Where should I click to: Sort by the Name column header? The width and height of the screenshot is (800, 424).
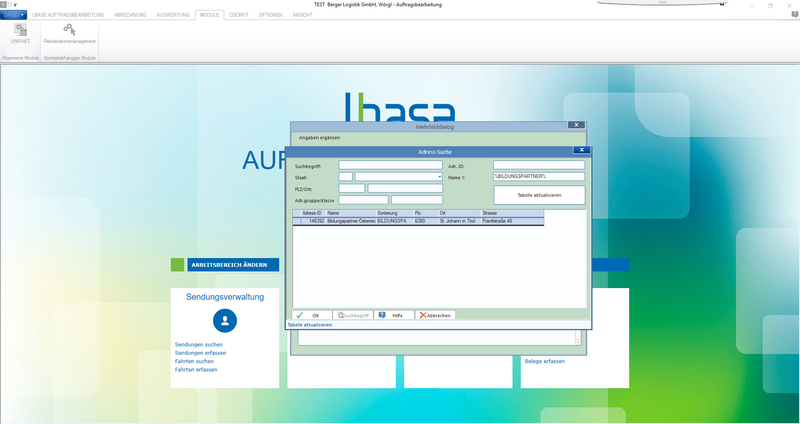tap(350, 213)
